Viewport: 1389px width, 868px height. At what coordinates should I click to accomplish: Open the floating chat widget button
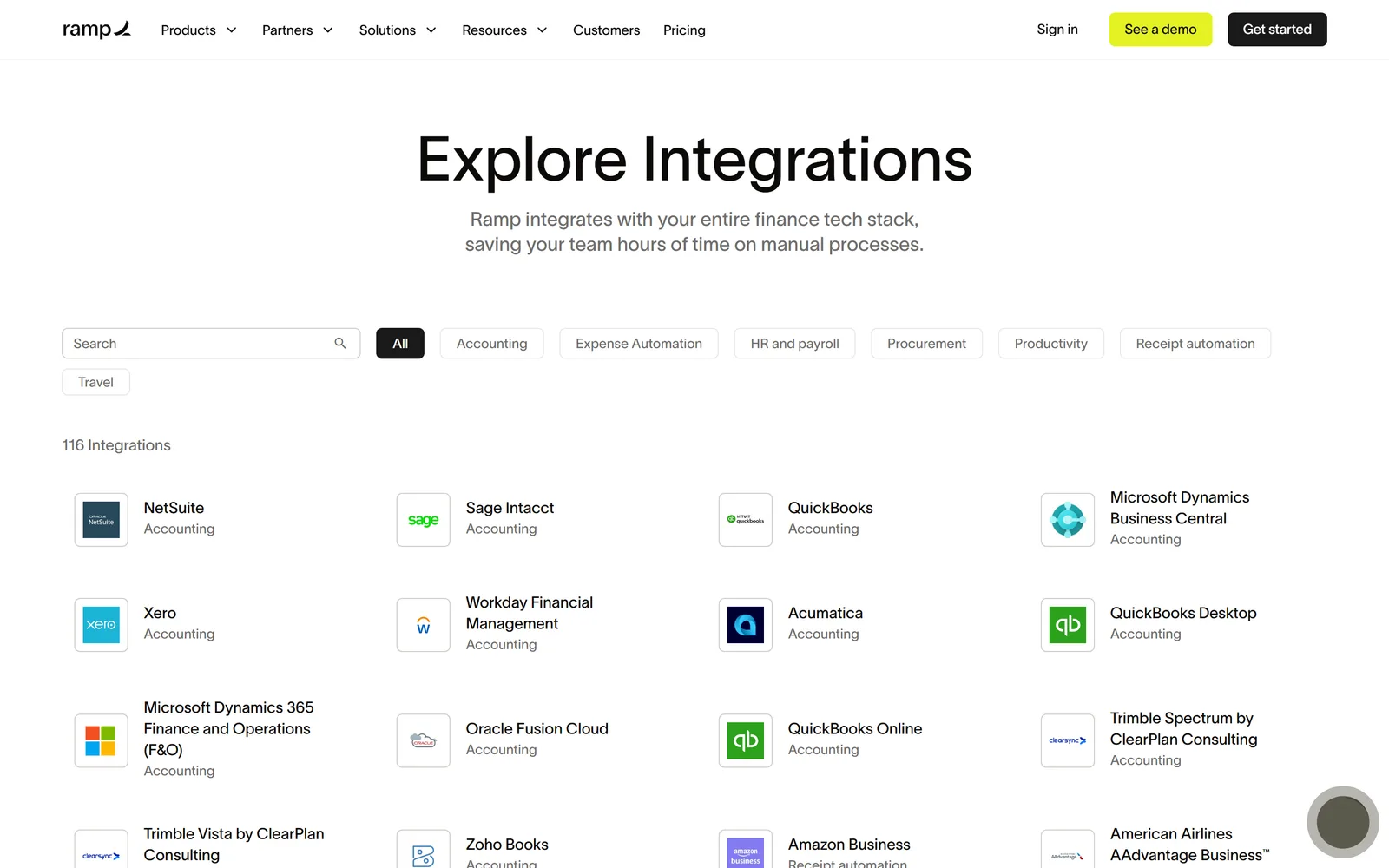1342,822
